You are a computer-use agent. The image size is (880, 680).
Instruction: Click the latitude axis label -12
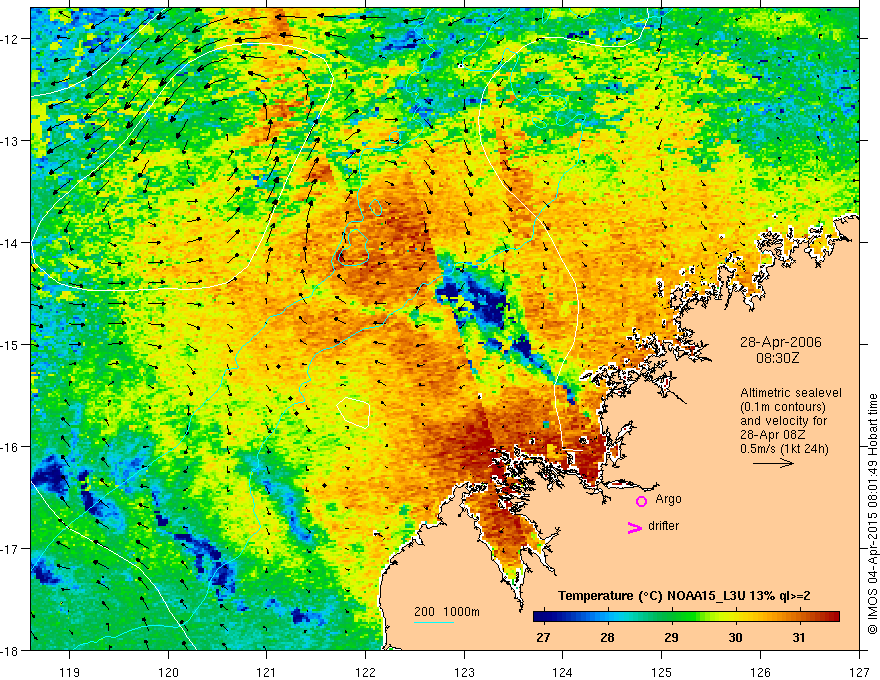11,39
